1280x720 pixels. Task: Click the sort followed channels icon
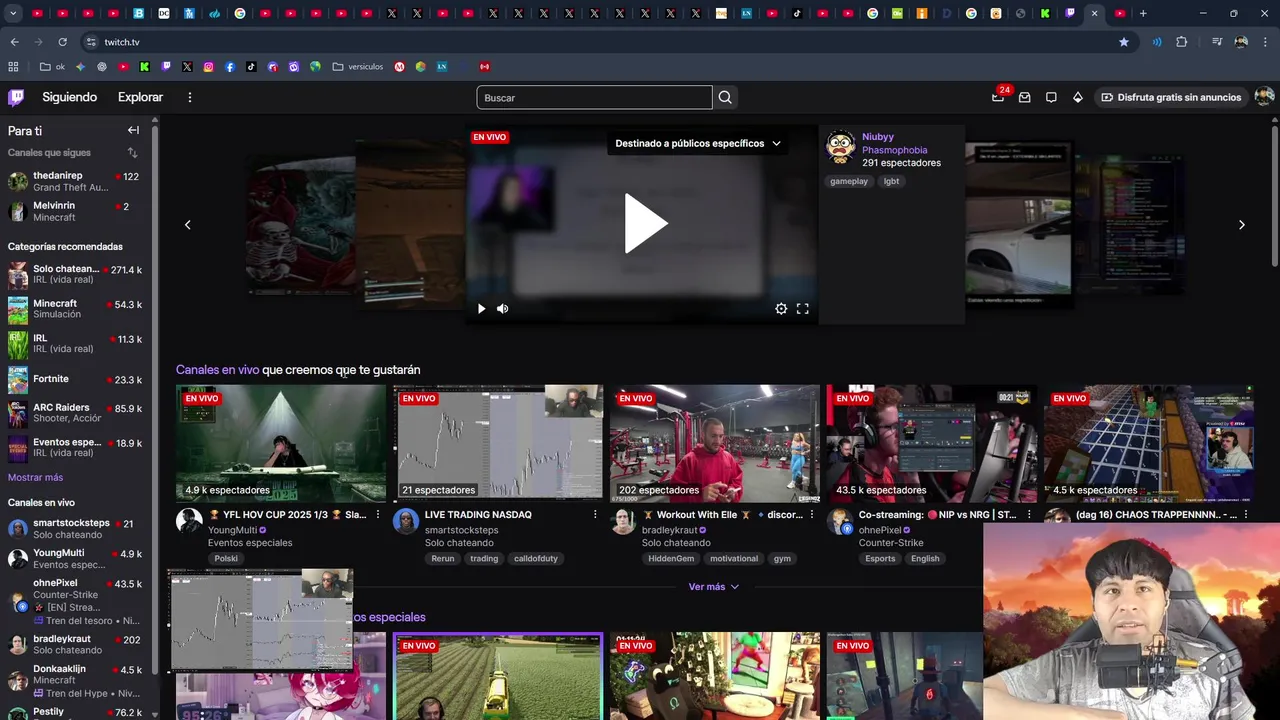point(132,153)
